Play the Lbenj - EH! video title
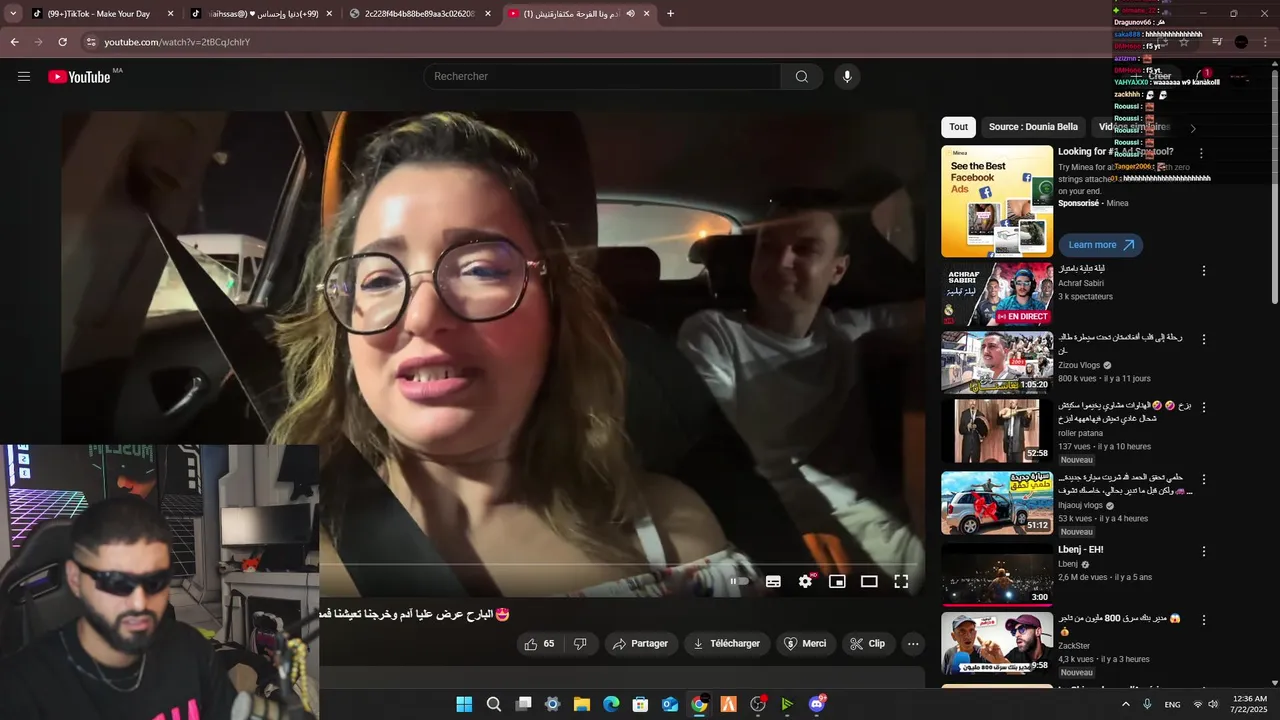Screen dimensions: 1280x720 tap(1081, 550)
